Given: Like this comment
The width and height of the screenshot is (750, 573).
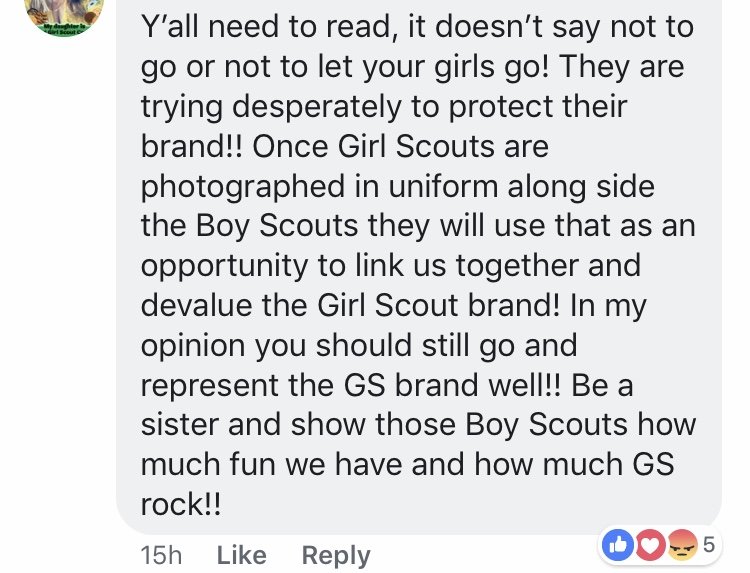Looking at the screenshot, I should (242, 555).
